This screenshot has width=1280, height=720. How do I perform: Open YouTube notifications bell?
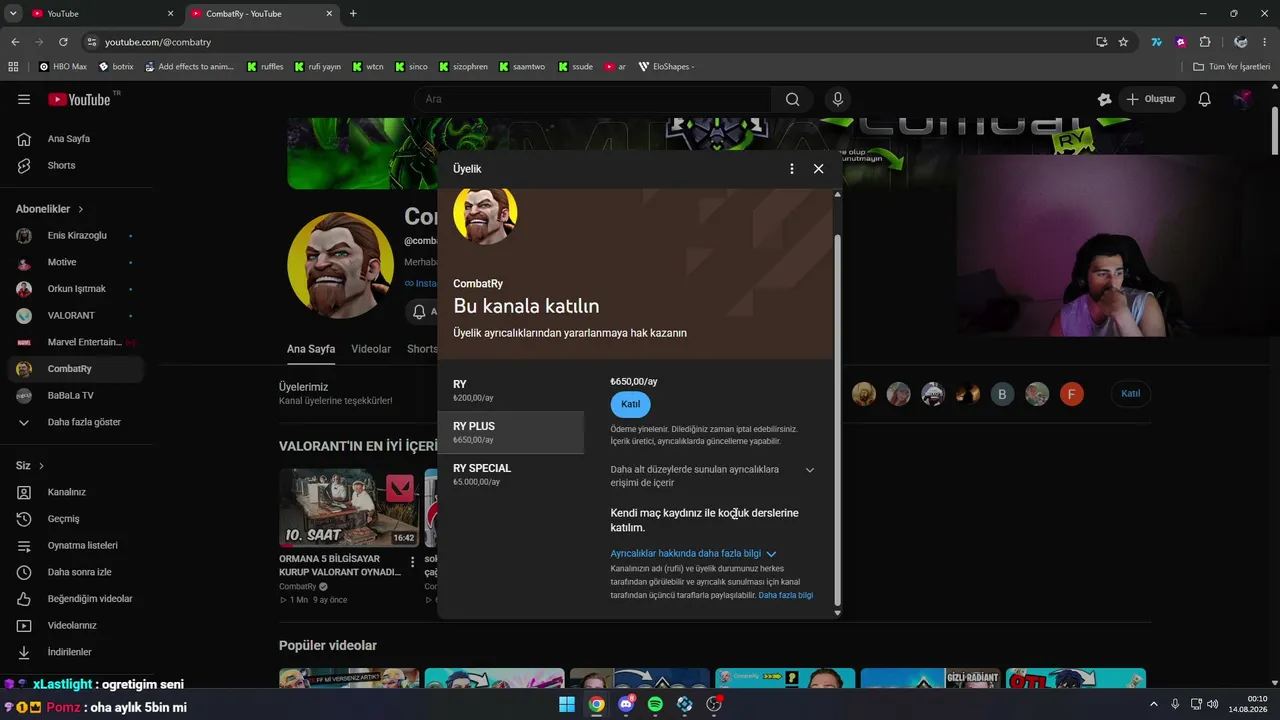pyautogui.click(x=1205, y=99)
